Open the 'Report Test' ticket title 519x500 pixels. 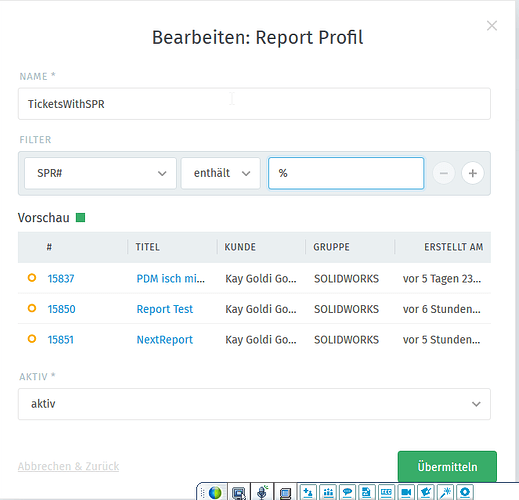(x=165, y=309)
